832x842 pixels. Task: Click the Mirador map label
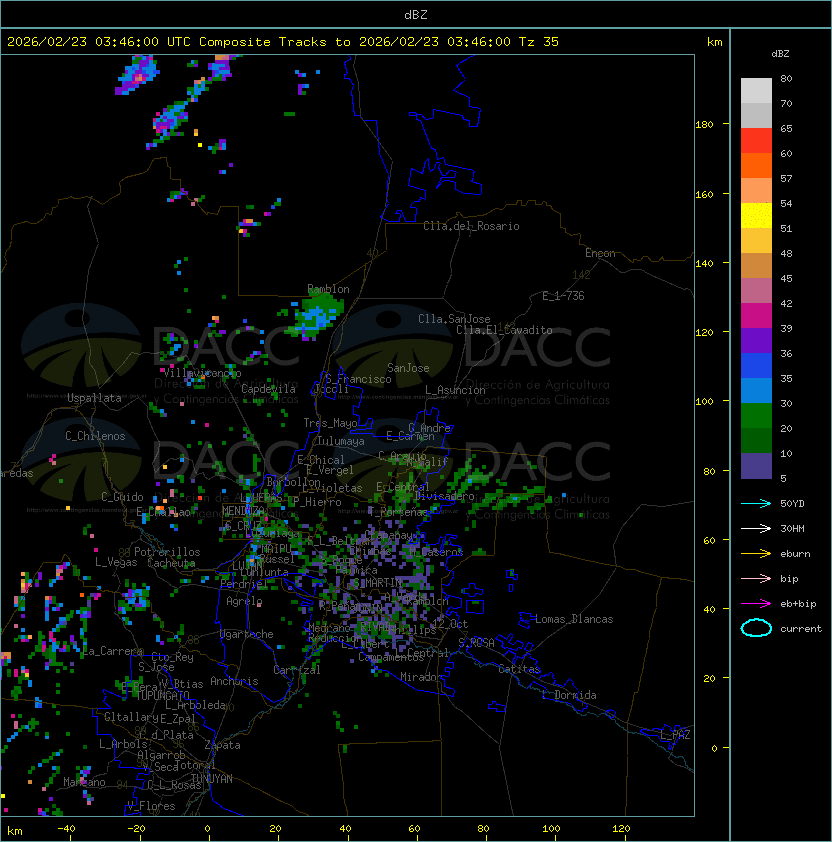pos(422,677)
